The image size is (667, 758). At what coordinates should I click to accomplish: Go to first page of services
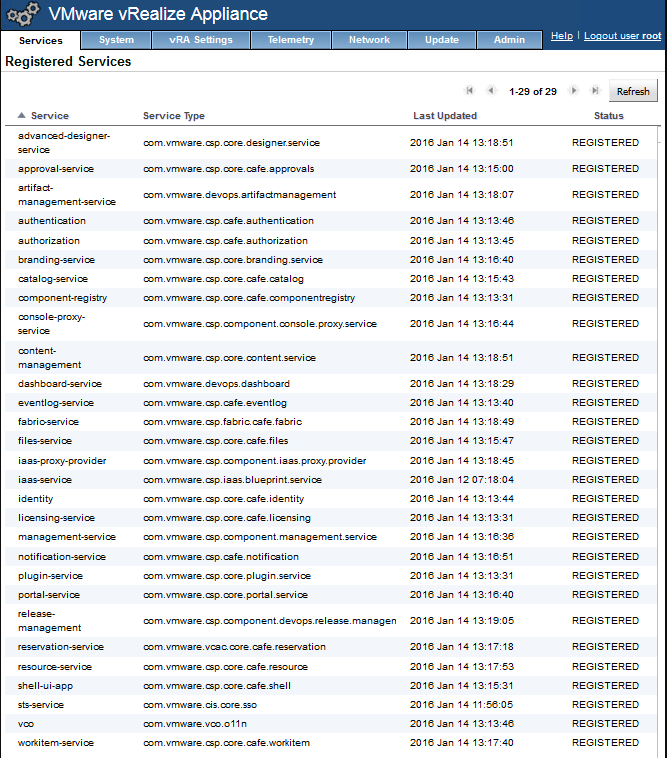[469, 90]
